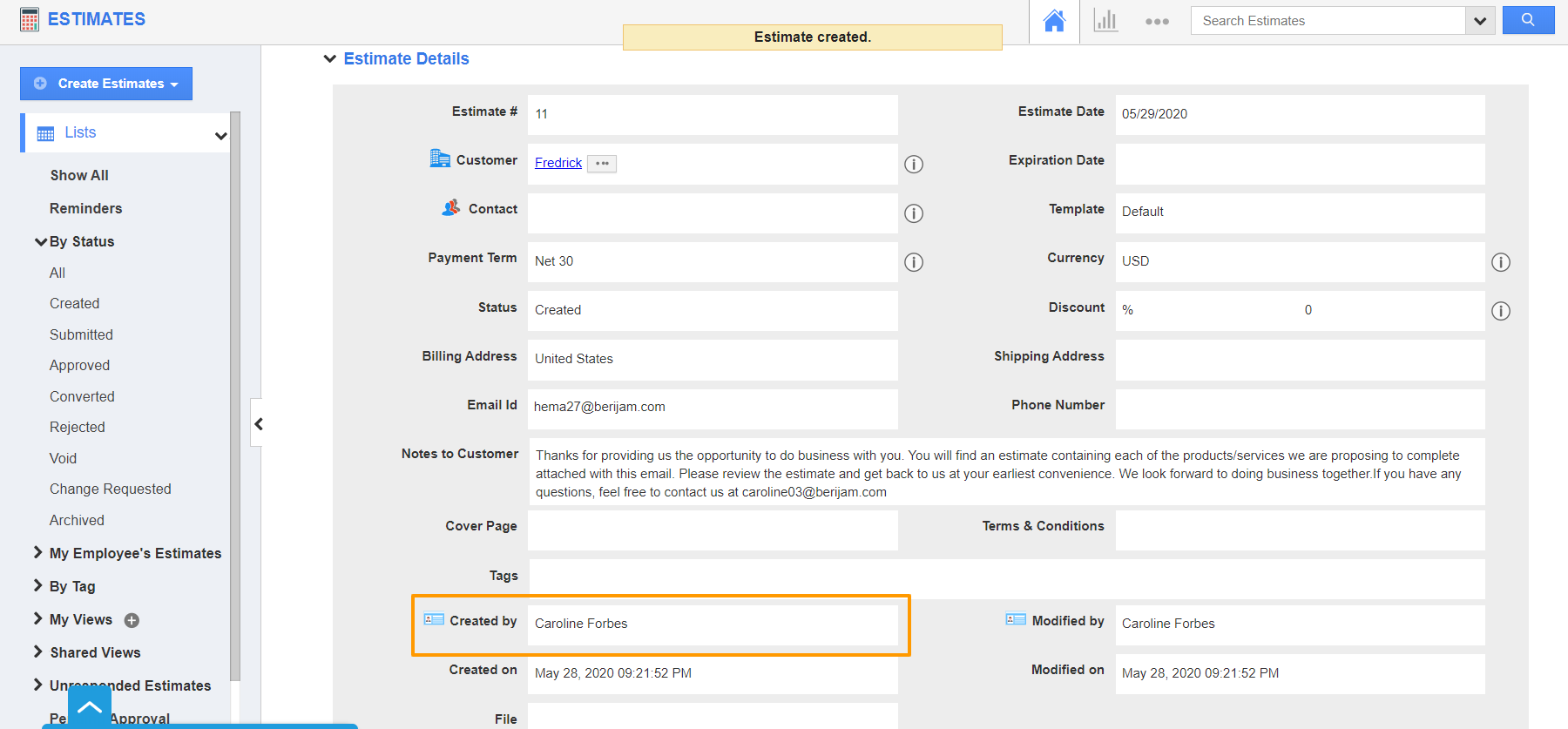This screenshot has height=729, width=1568.
Task: Expand My Employee's Estimates
Action: [37, 552]
